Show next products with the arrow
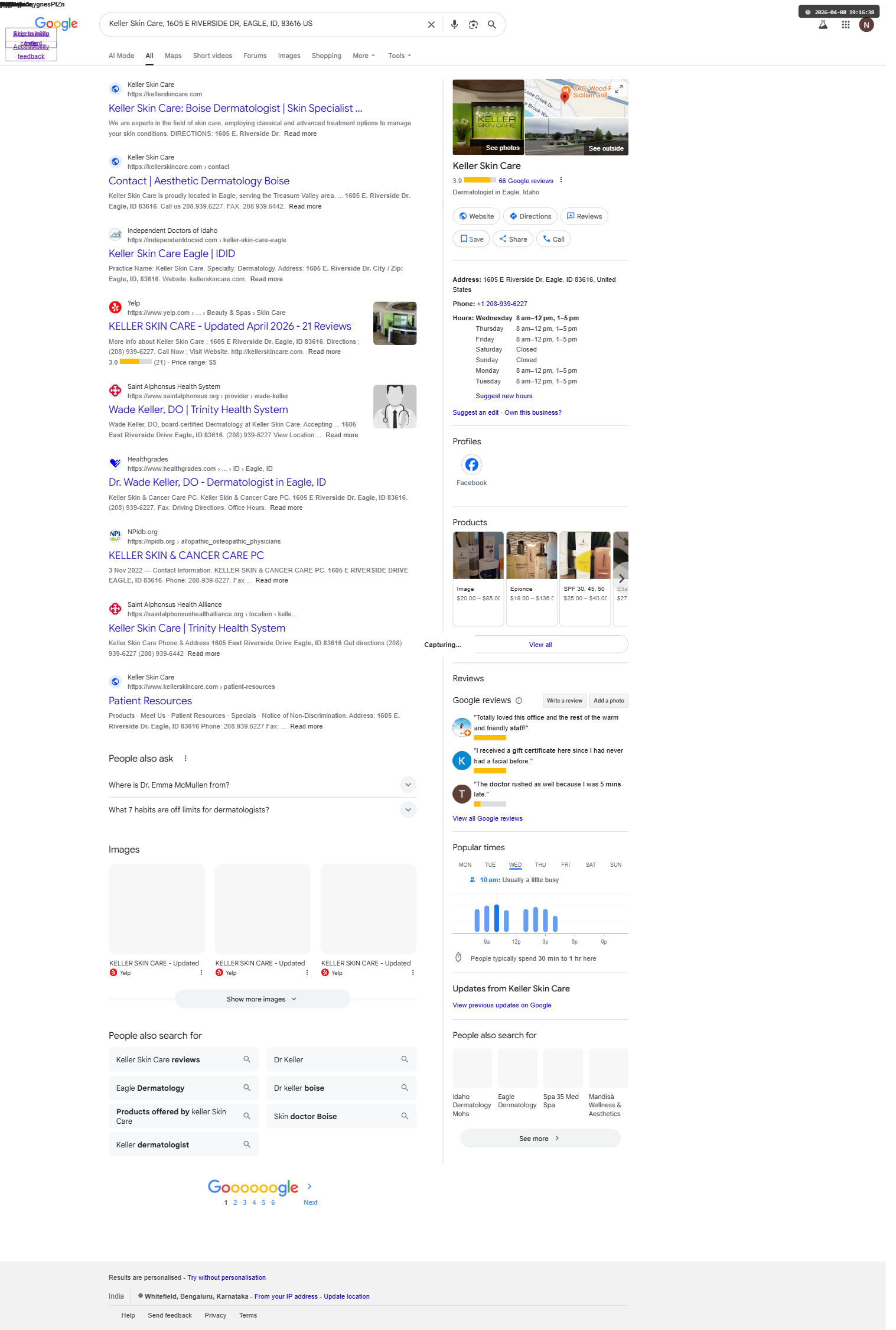This screenshot has height=1330, width=896. [x=621, y=579]
